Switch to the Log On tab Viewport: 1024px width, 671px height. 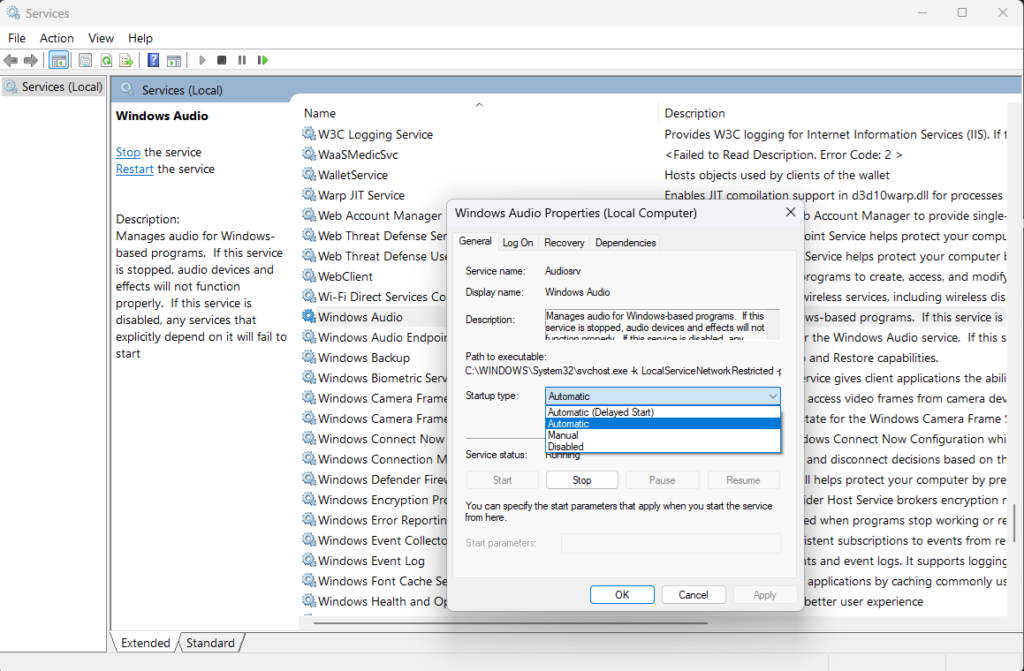pos(518,242)
